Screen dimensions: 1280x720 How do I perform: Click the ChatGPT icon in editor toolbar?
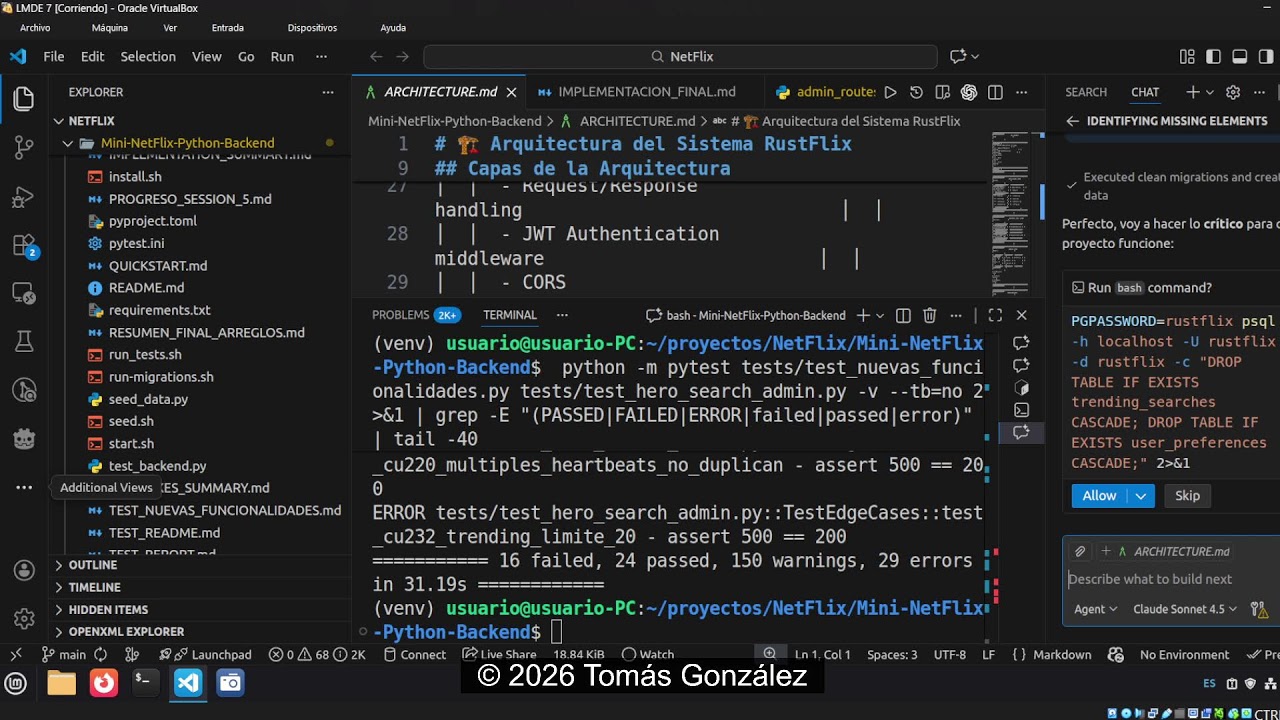(x=968, y=92)
